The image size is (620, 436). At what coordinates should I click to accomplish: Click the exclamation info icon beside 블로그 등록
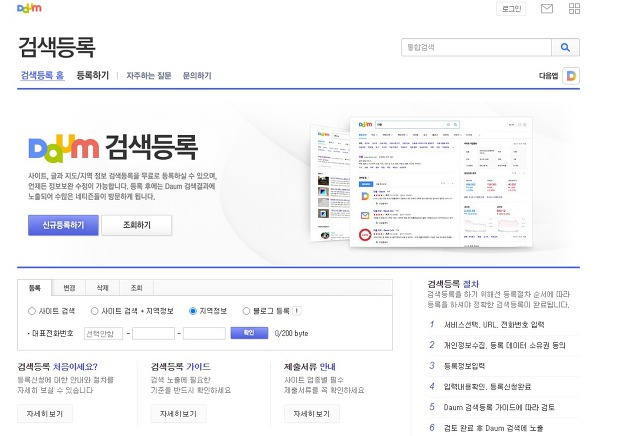point(297,311)
